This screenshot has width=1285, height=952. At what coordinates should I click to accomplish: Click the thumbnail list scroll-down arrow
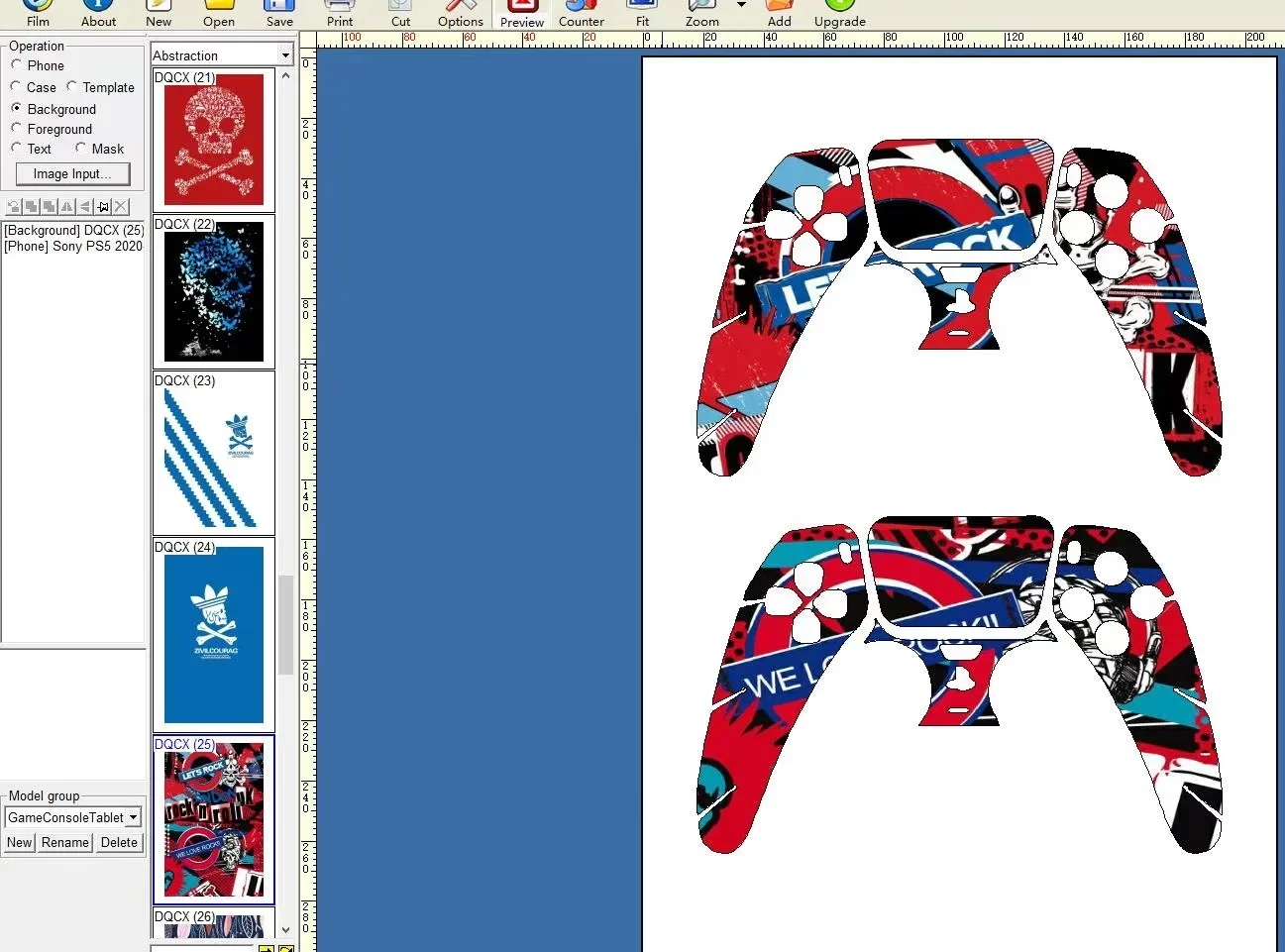pos(286,930)
